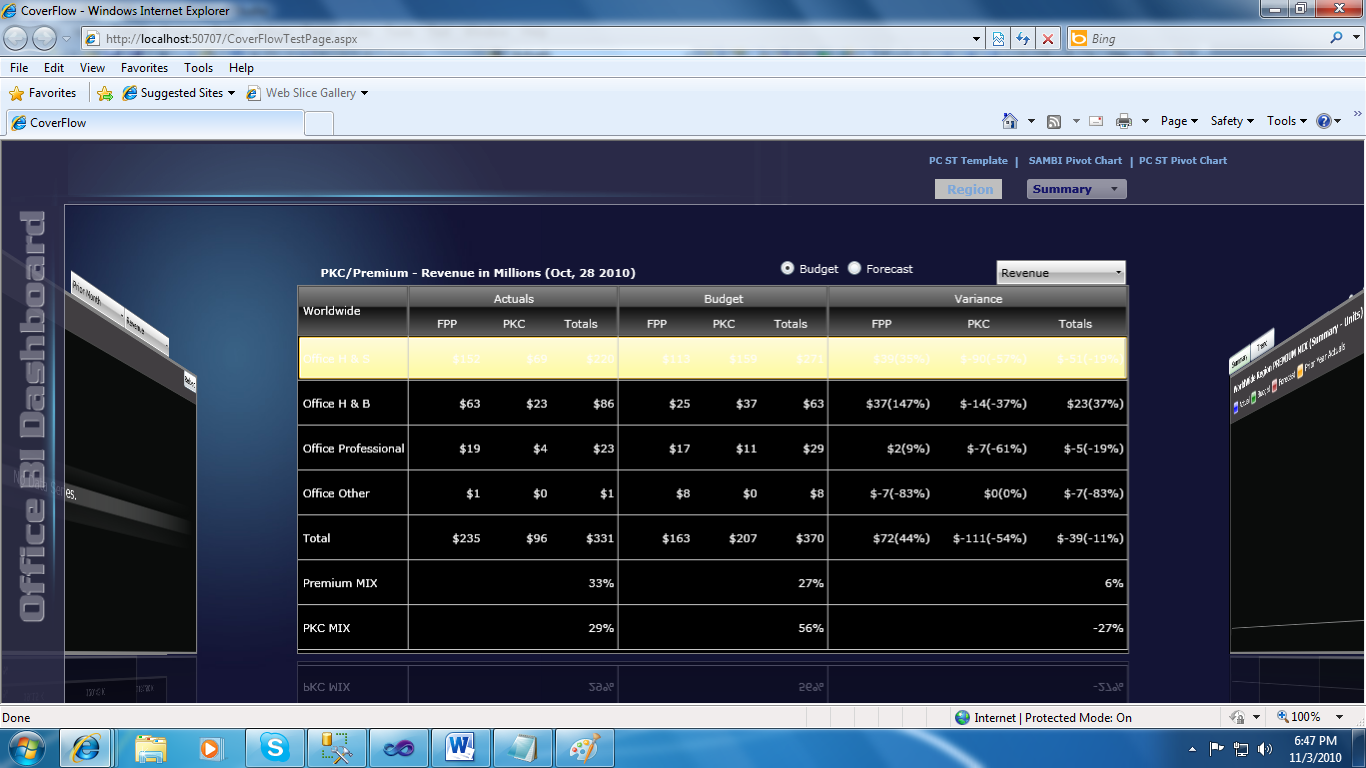Click the Refresh page icon

1022,39
